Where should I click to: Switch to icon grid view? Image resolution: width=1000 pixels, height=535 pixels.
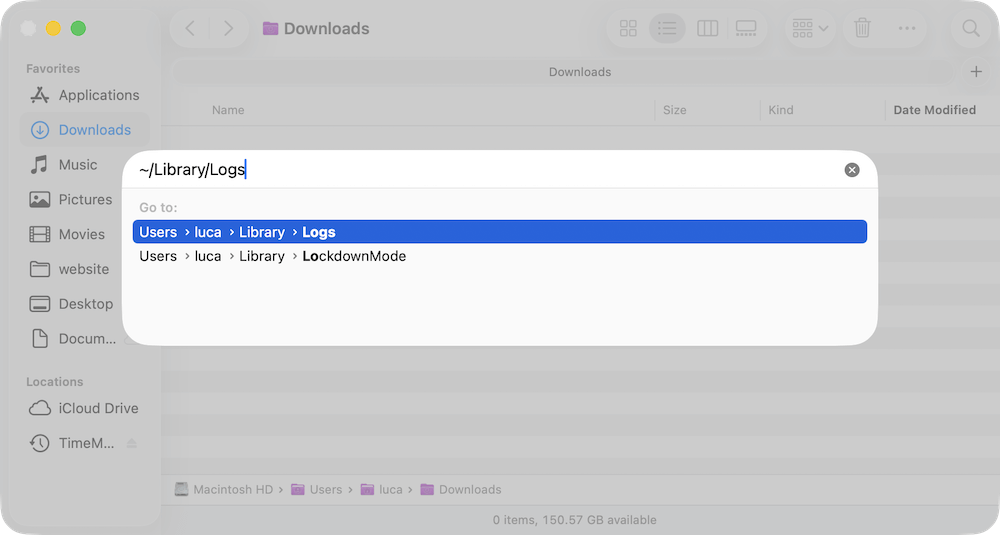pyautogui.click(x=628, y=28)
